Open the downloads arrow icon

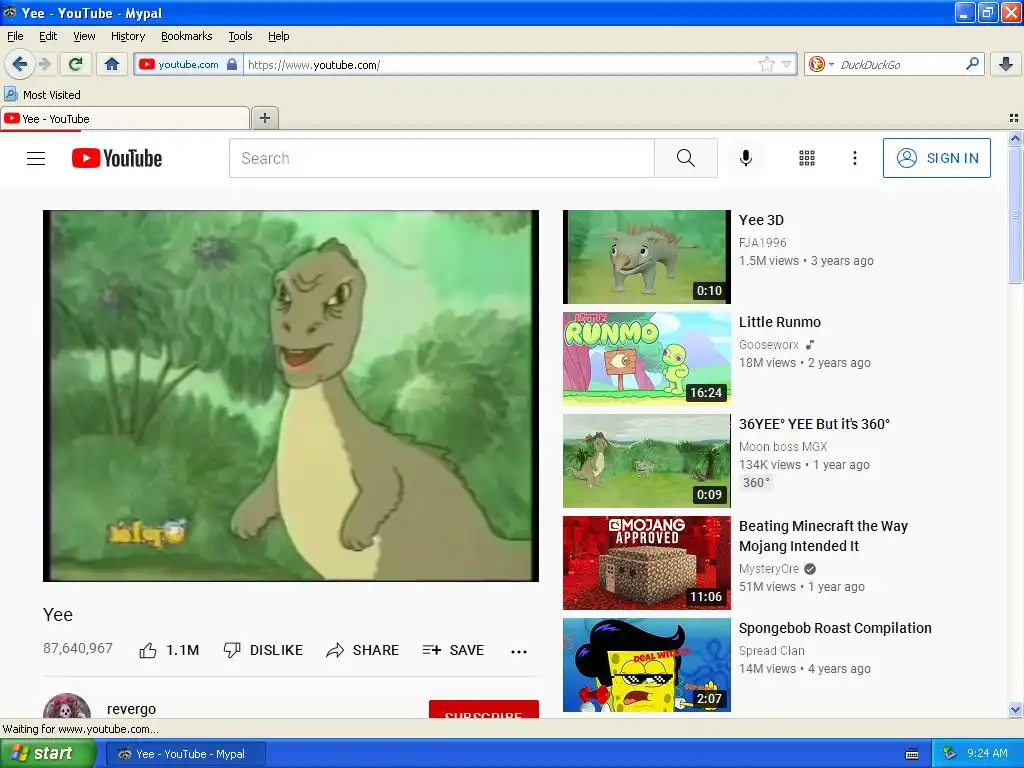[x=1006, y=64]
